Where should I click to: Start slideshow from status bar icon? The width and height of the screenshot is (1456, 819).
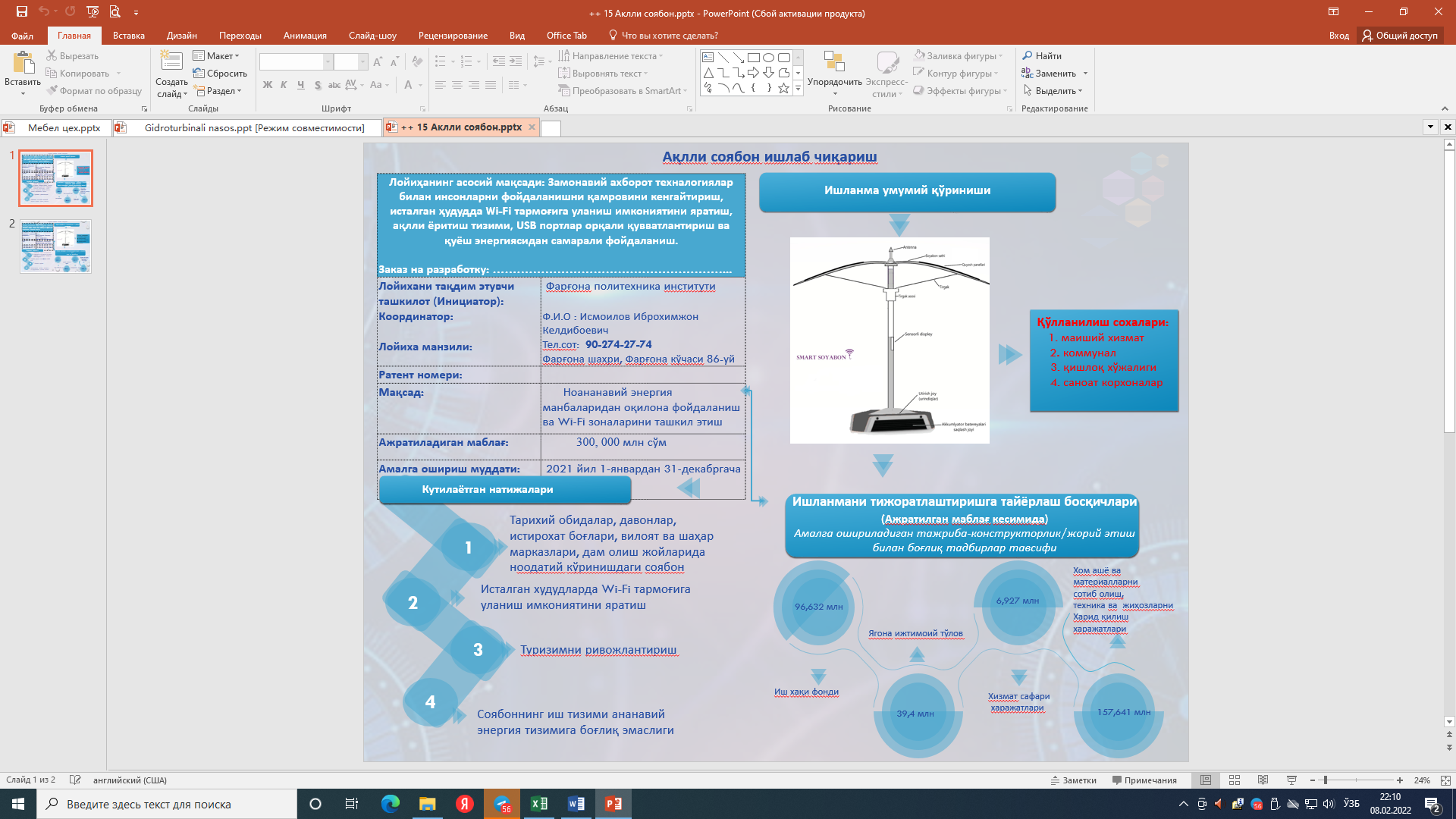coord(1292,780)
